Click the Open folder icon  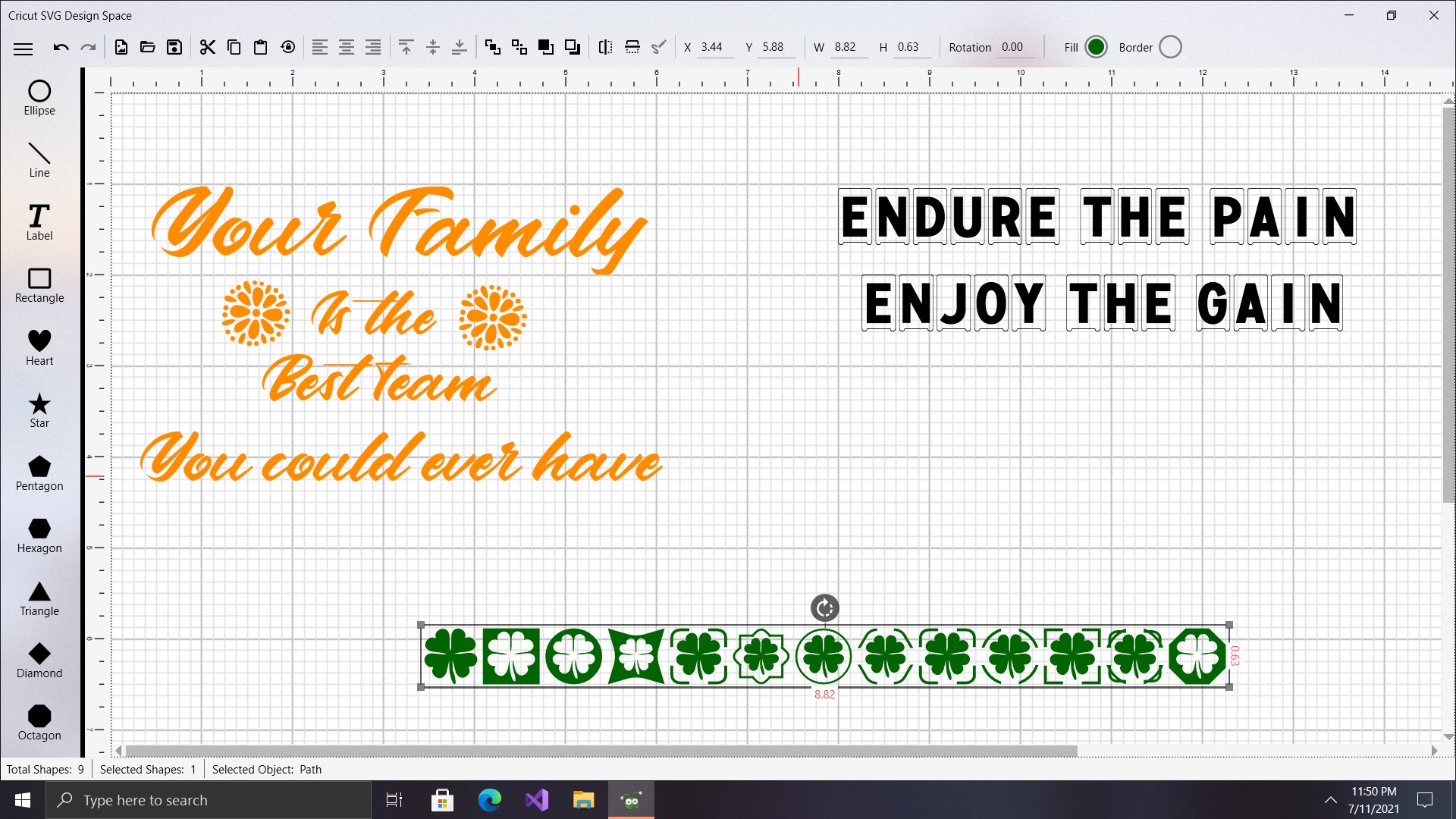[x=148, y=47]
